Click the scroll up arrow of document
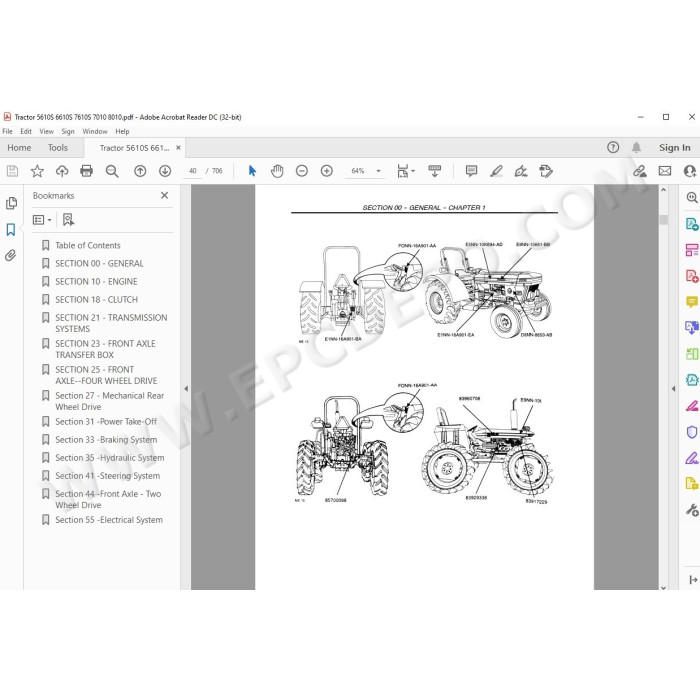Viewport: 700px width, 700px height. [x=663, y=190]
